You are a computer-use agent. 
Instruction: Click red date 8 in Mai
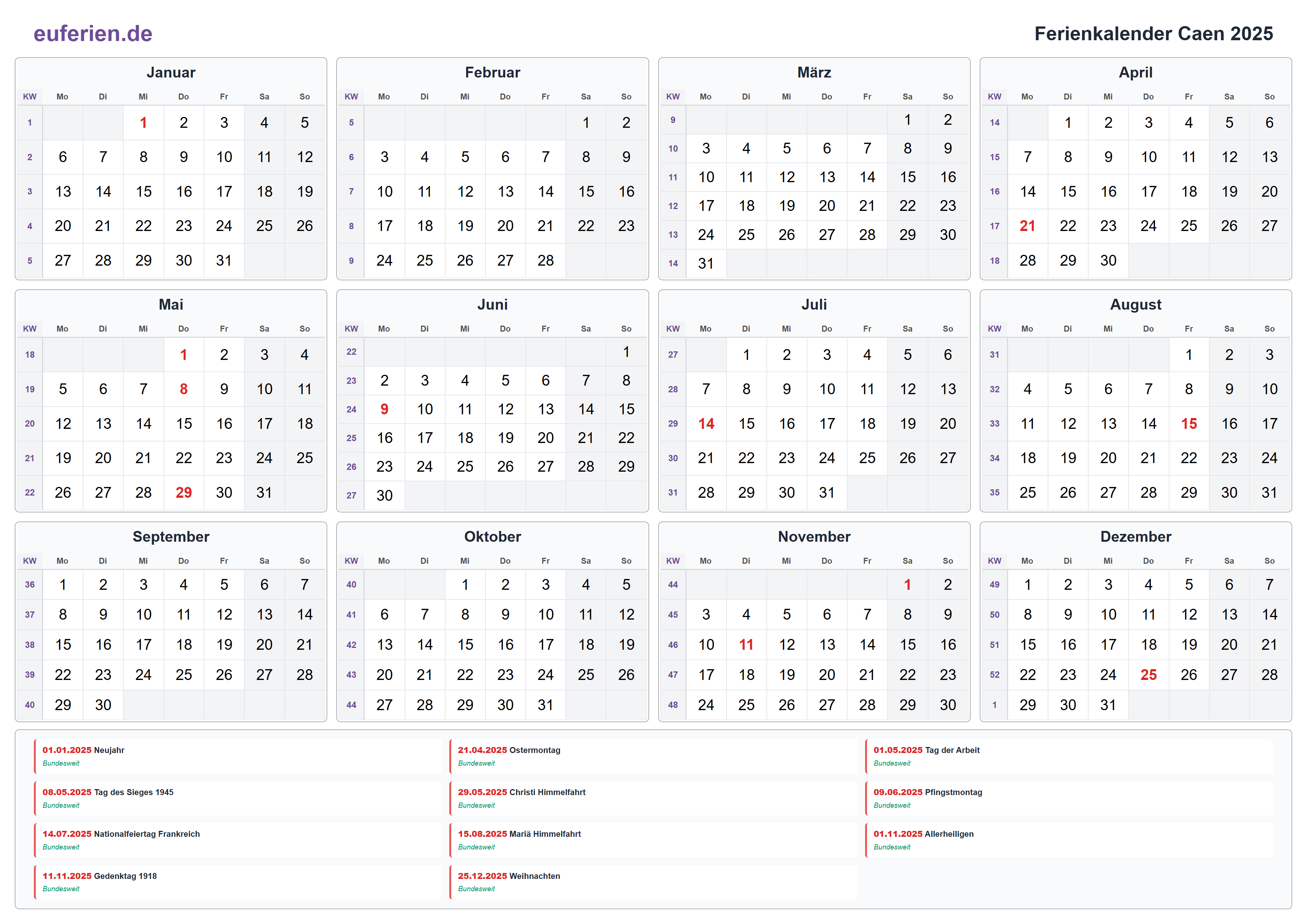[183, 389]
